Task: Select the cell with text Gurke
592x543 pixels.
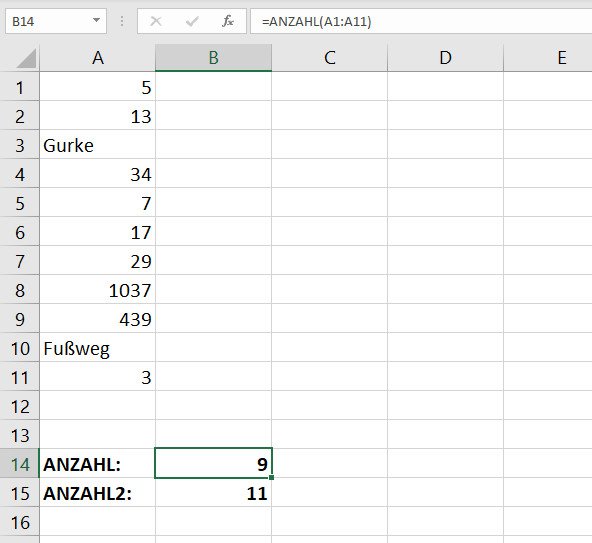Action: tap(97, 145)
